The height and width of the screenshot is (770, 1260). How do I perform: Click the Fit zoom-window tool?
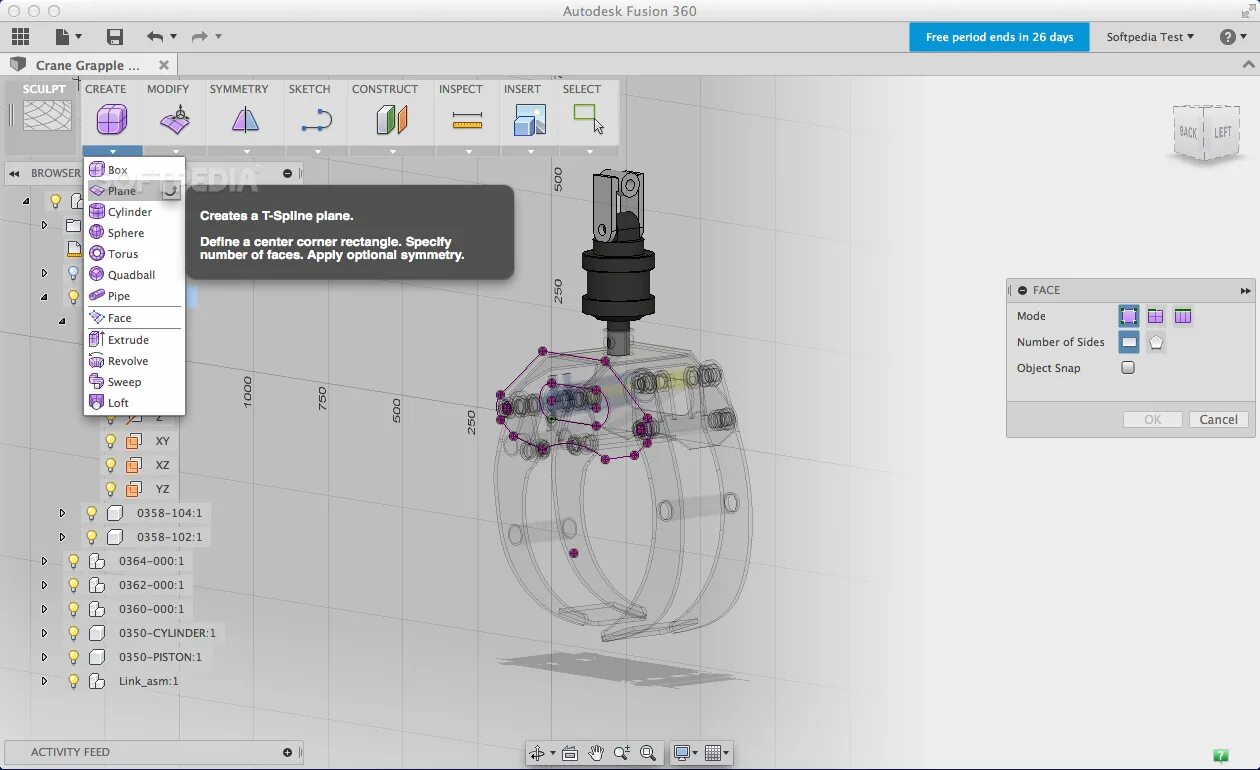click(x=647, y=753)
